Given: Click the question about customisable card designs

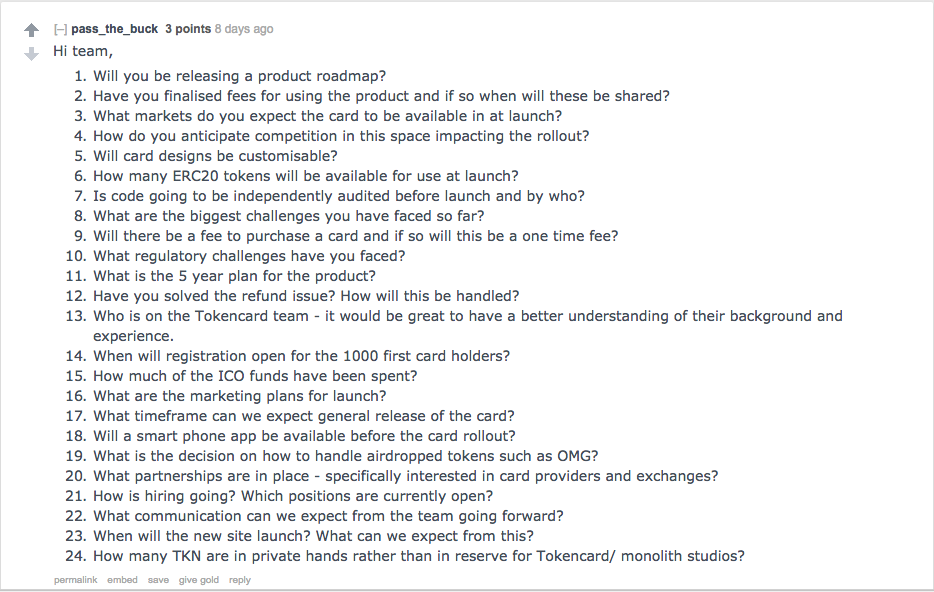Looking at the screenshot, I should (215, 156).
